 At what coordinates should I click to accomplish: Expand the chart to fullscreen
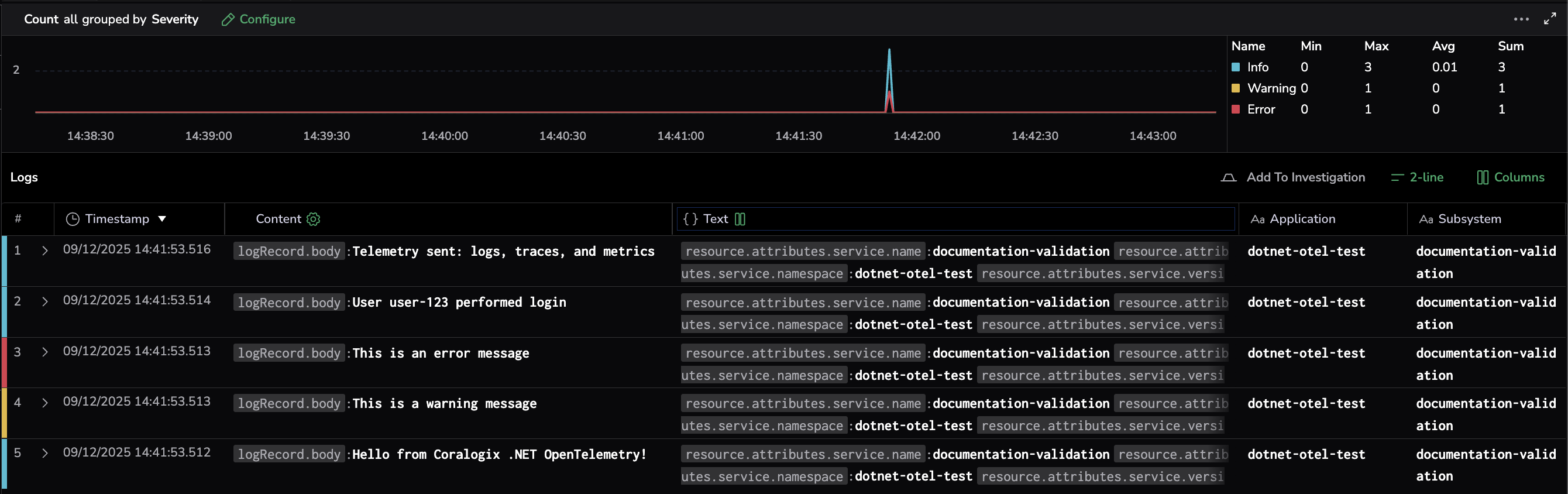1550,19
